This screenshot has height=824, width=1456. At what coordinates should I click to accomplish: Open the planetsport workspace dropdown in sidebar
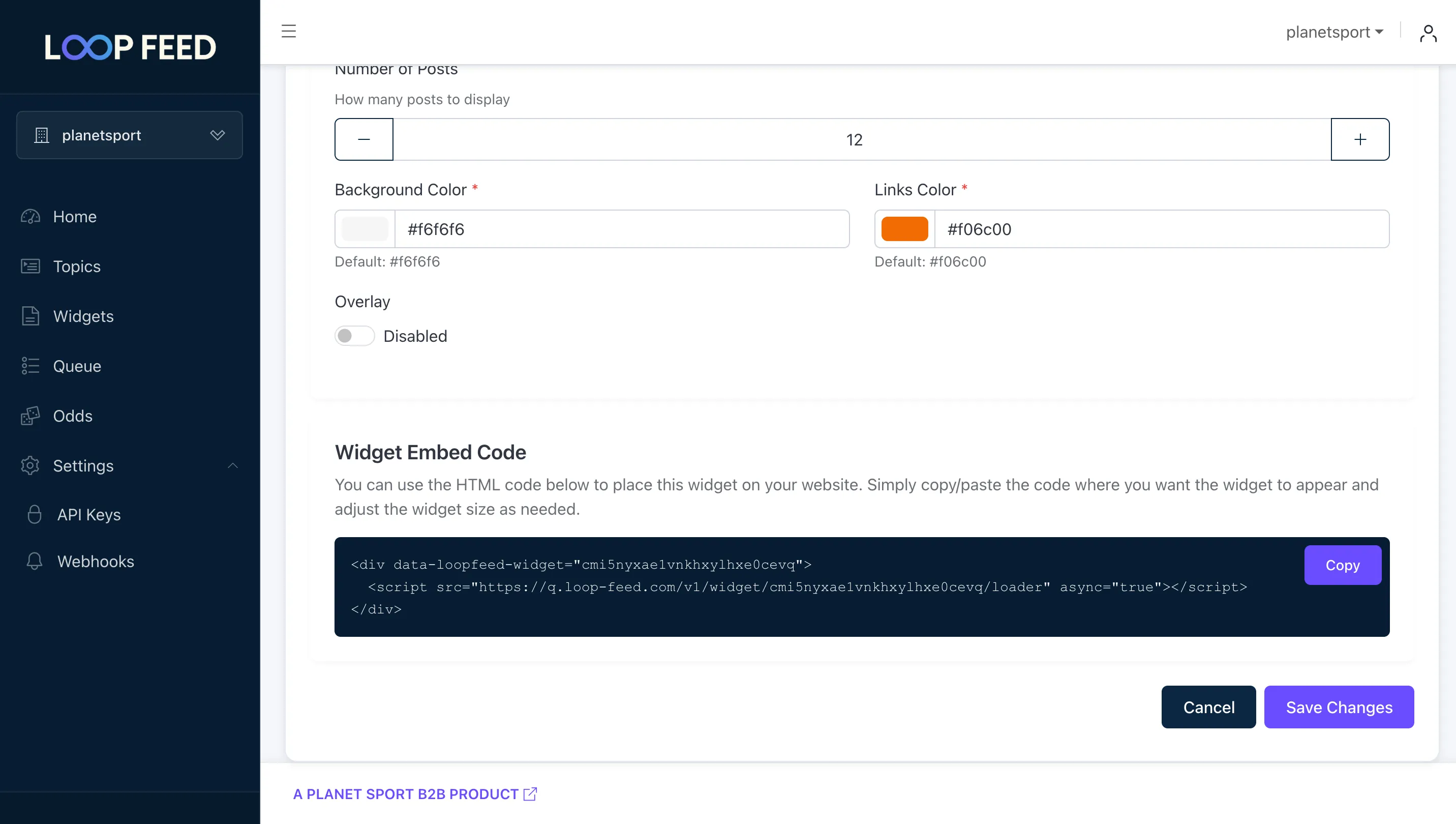coord(129,135)
